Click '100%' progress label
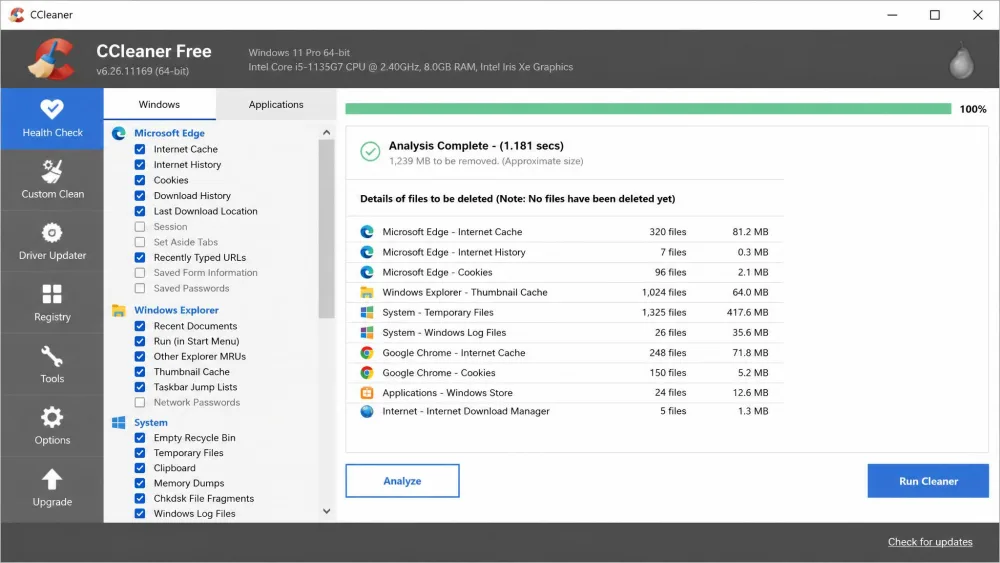The image size is (1000, 563). click(973, 109)
